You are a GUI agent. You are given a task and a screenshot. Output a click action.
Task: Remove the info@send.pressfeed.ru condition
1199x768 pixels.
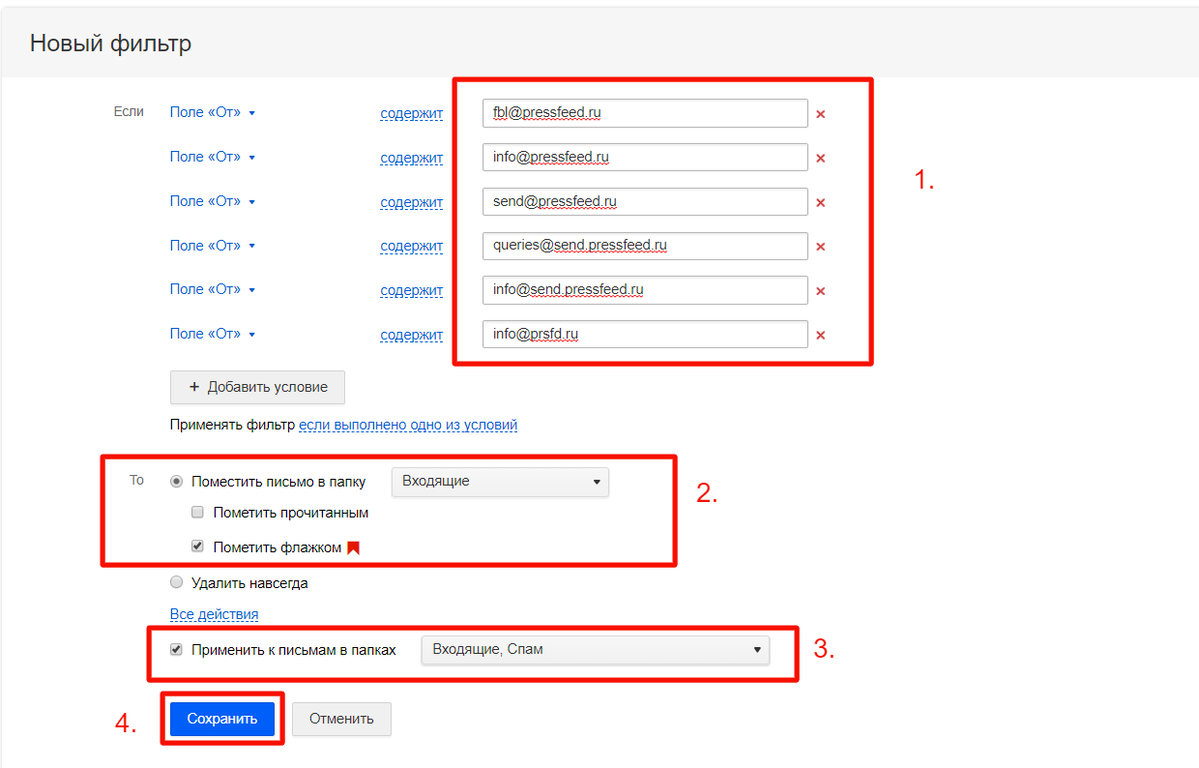[820, 291]
